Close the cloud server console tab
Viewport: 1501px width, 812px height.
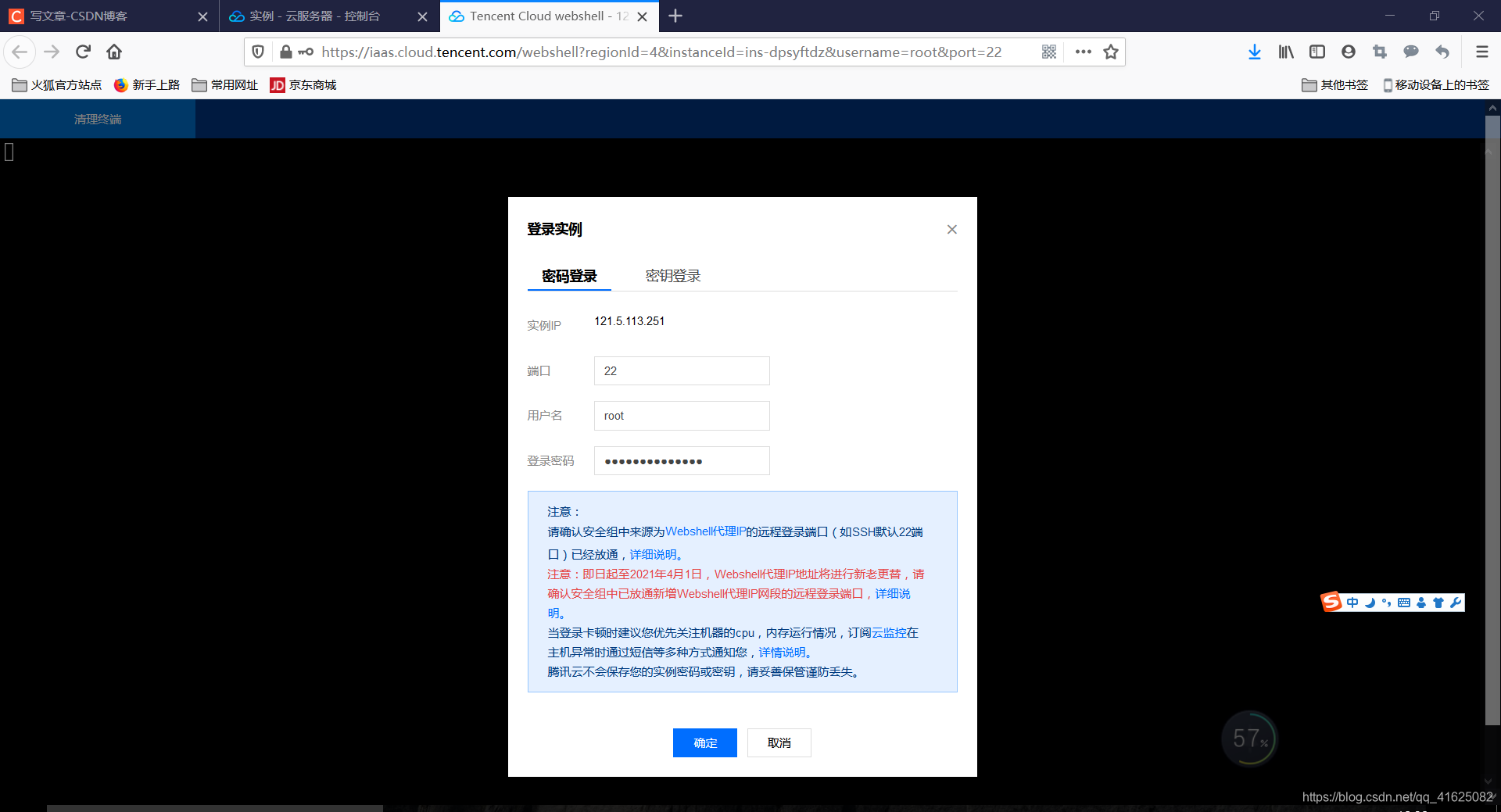422,16
